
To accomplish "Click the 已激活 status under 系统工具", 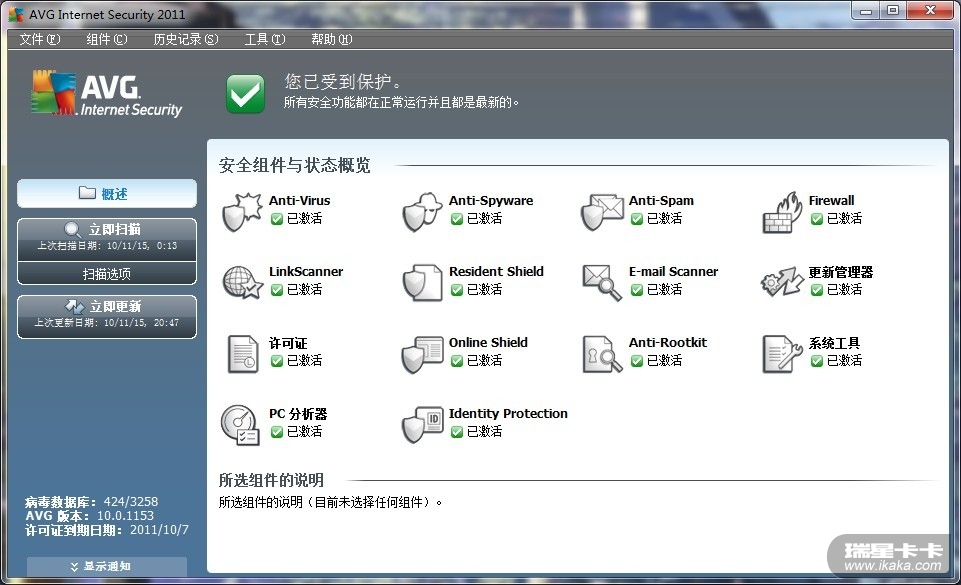I will pos(844,361).
